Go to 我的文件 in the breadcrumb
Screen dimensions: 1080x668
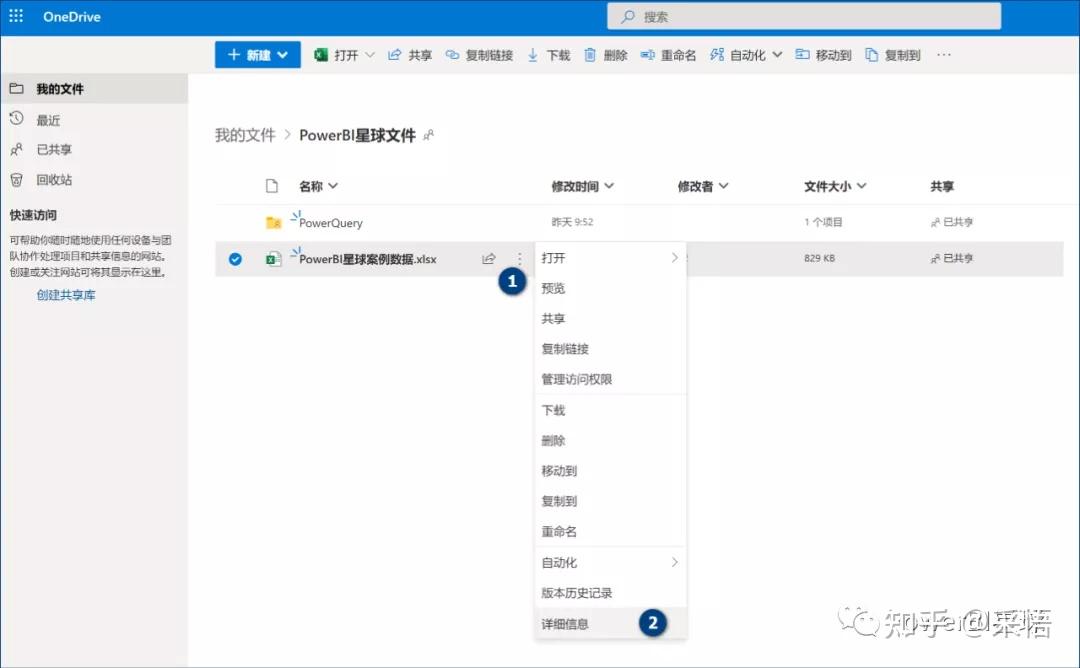245,135
